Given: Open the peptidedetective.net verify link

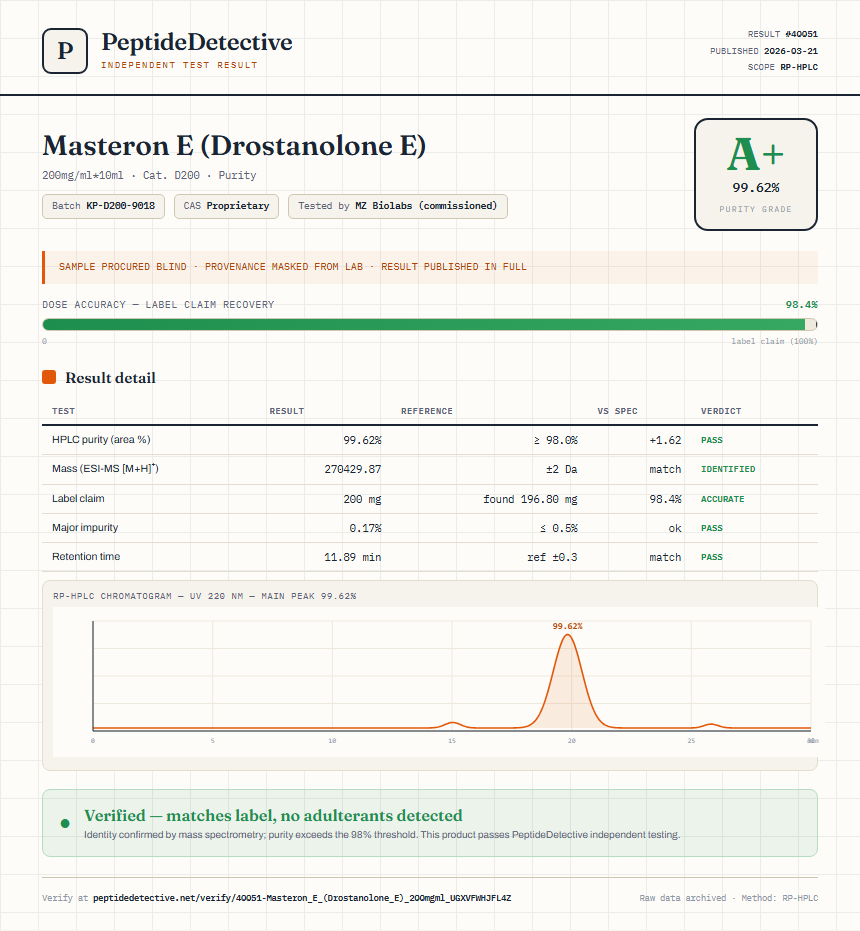Looking at the screenshot, I should point(302,898).
